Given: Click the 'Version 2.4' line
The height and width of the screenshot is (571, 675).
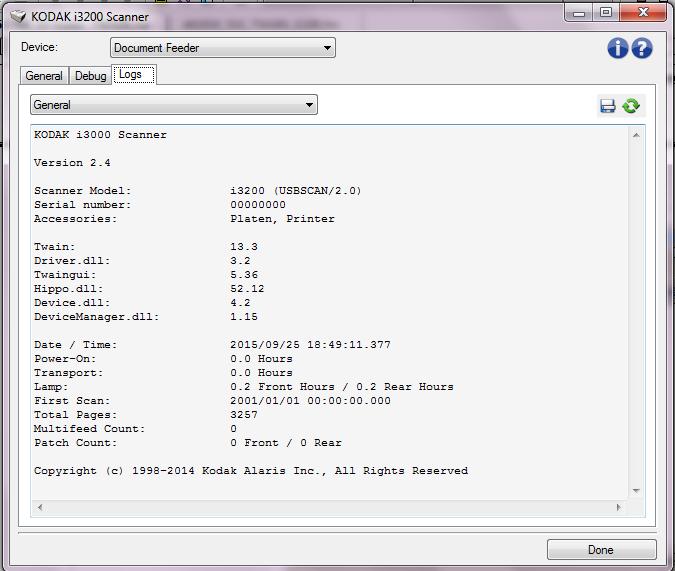Looking at the screenshot, I should [x=72, y=163].
